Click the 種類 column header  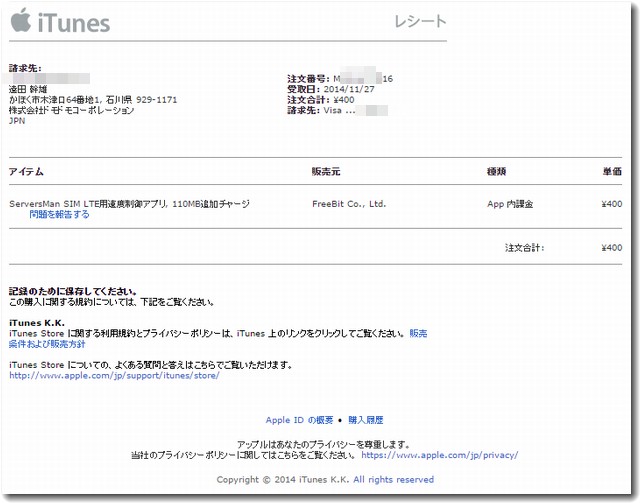pyautogui.click(x=496, y=171)
